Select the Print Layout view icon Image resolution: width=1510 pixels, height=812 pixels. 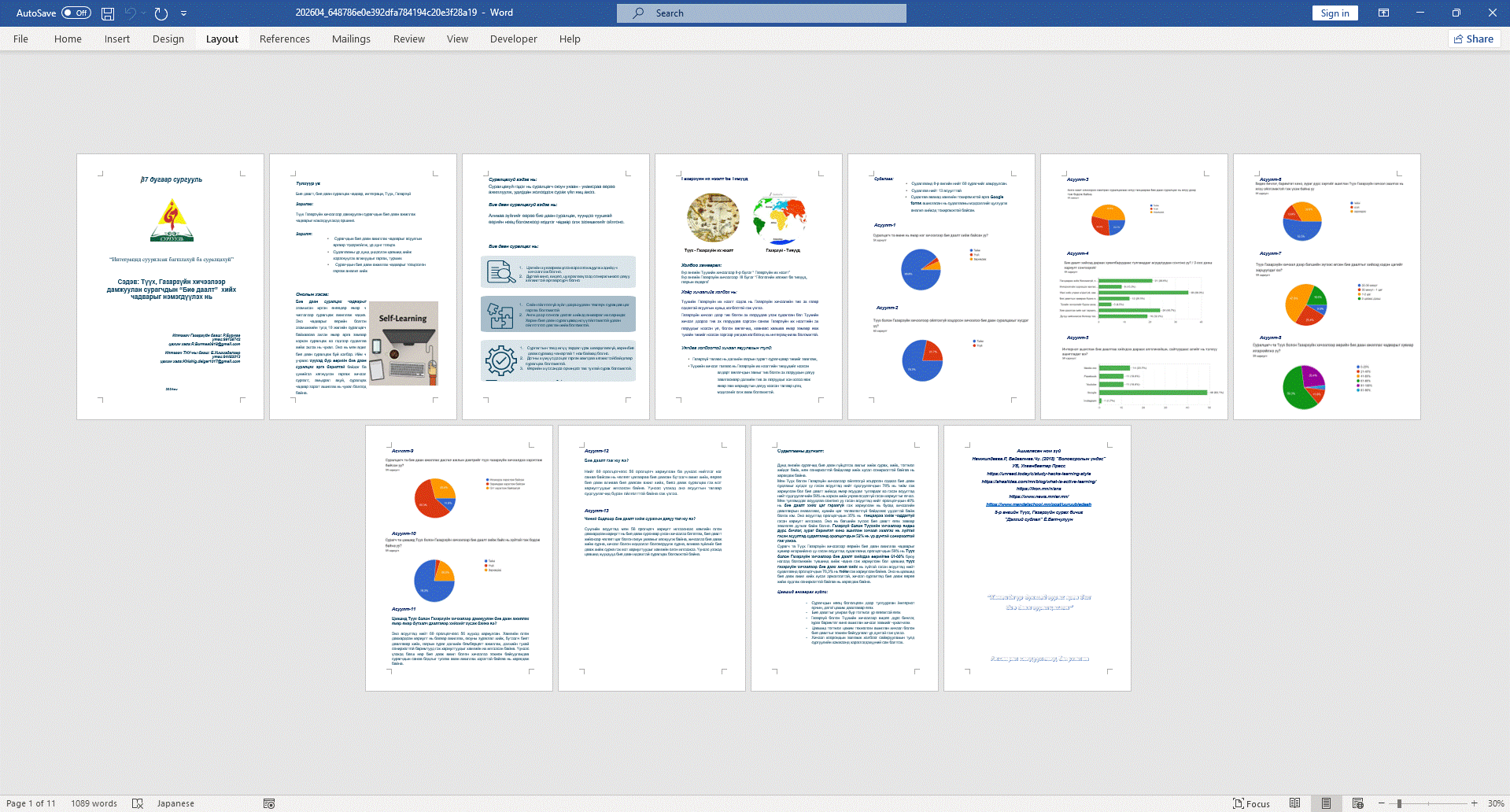[1326, 803]
